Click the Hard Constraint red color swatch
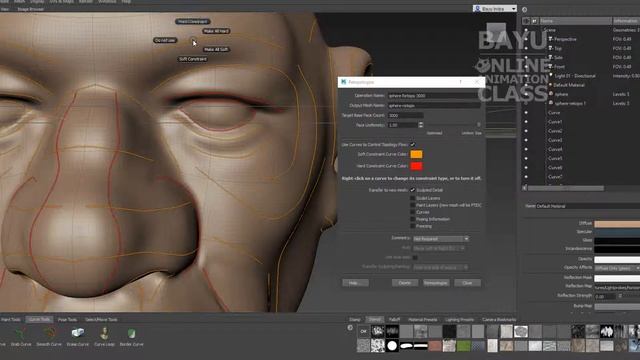Screen dimensions: 640x360 pyautogui.click(x=416, y=166)
